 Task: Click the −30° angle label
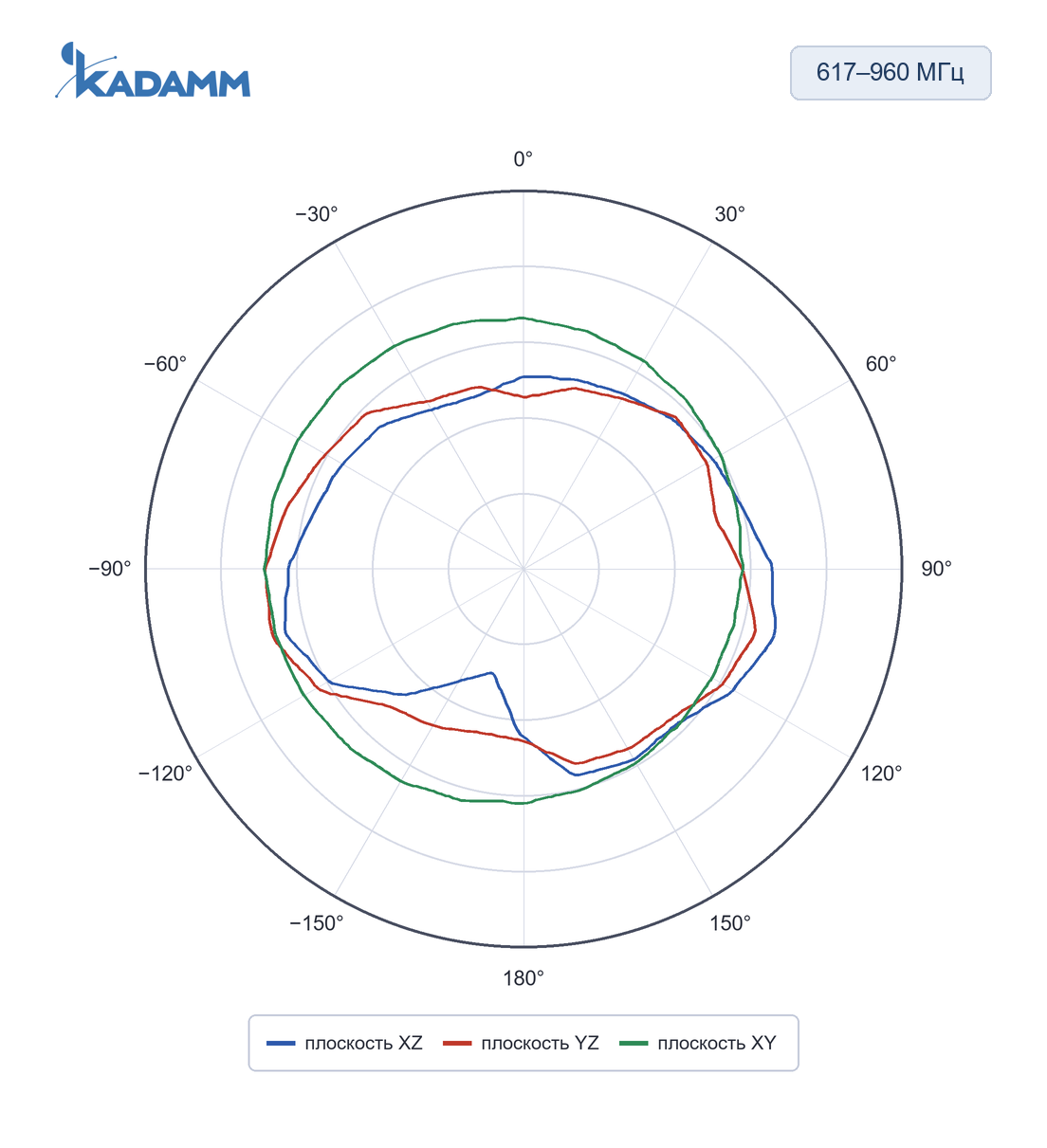(x=317, y=214)
